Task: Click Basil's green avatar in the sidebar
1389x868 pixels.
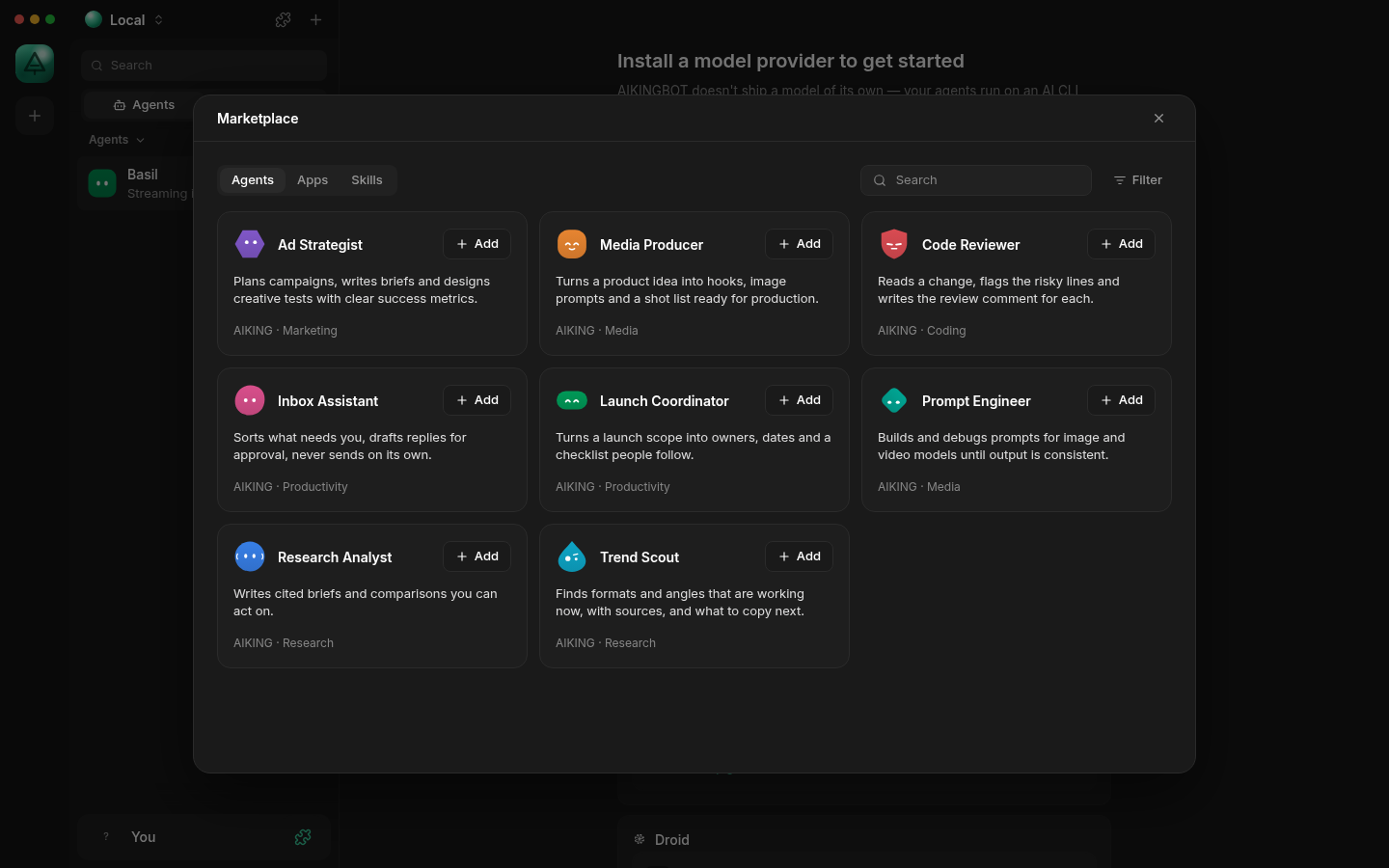Action: [x=102, y=182]
